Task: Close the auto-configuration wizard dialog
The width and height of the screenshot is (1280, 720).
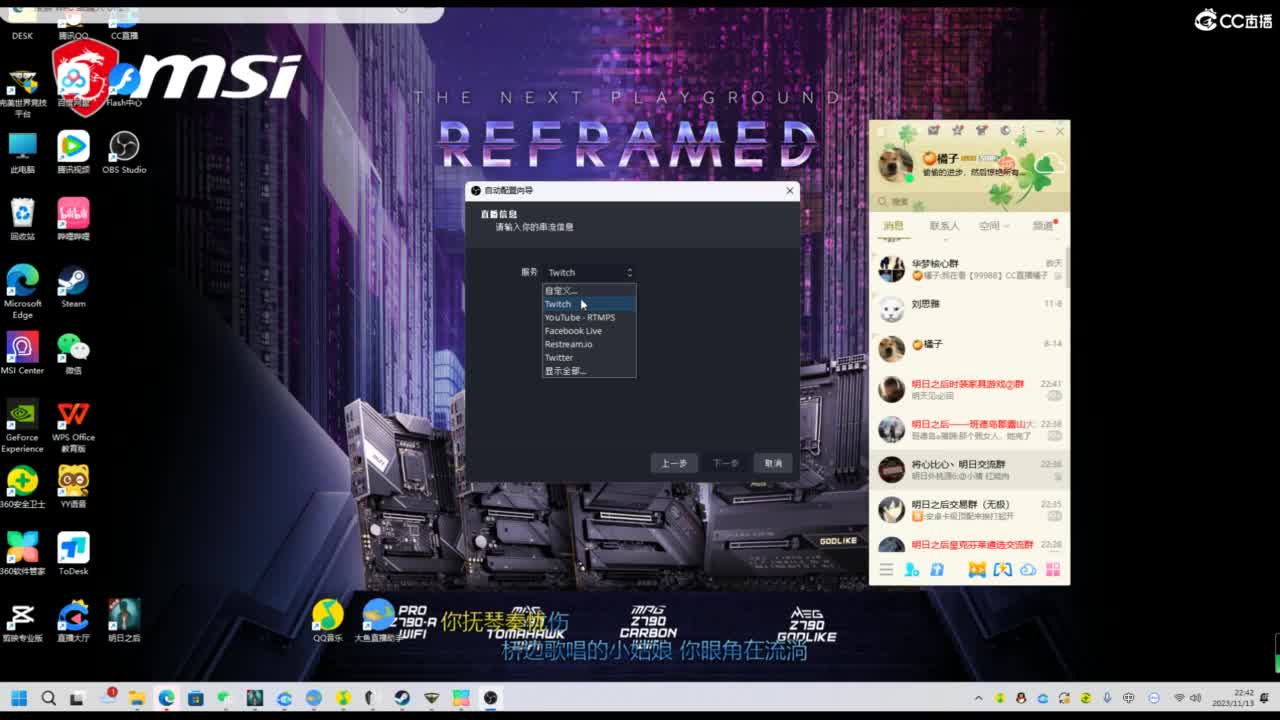Action: [x=789, y=190]
